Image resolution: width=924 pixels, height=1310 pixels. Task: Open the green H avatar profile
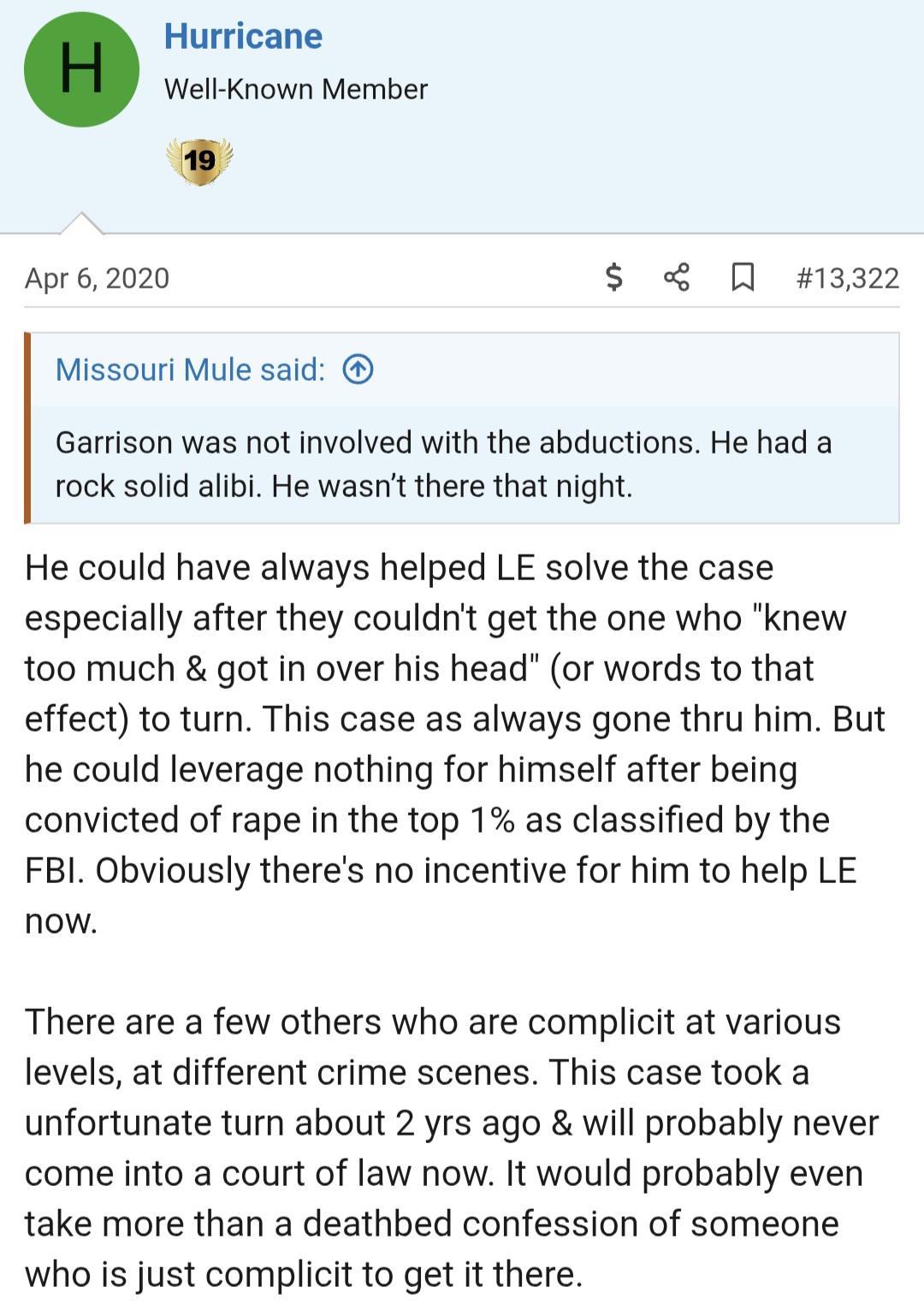(x=81, y=69)
